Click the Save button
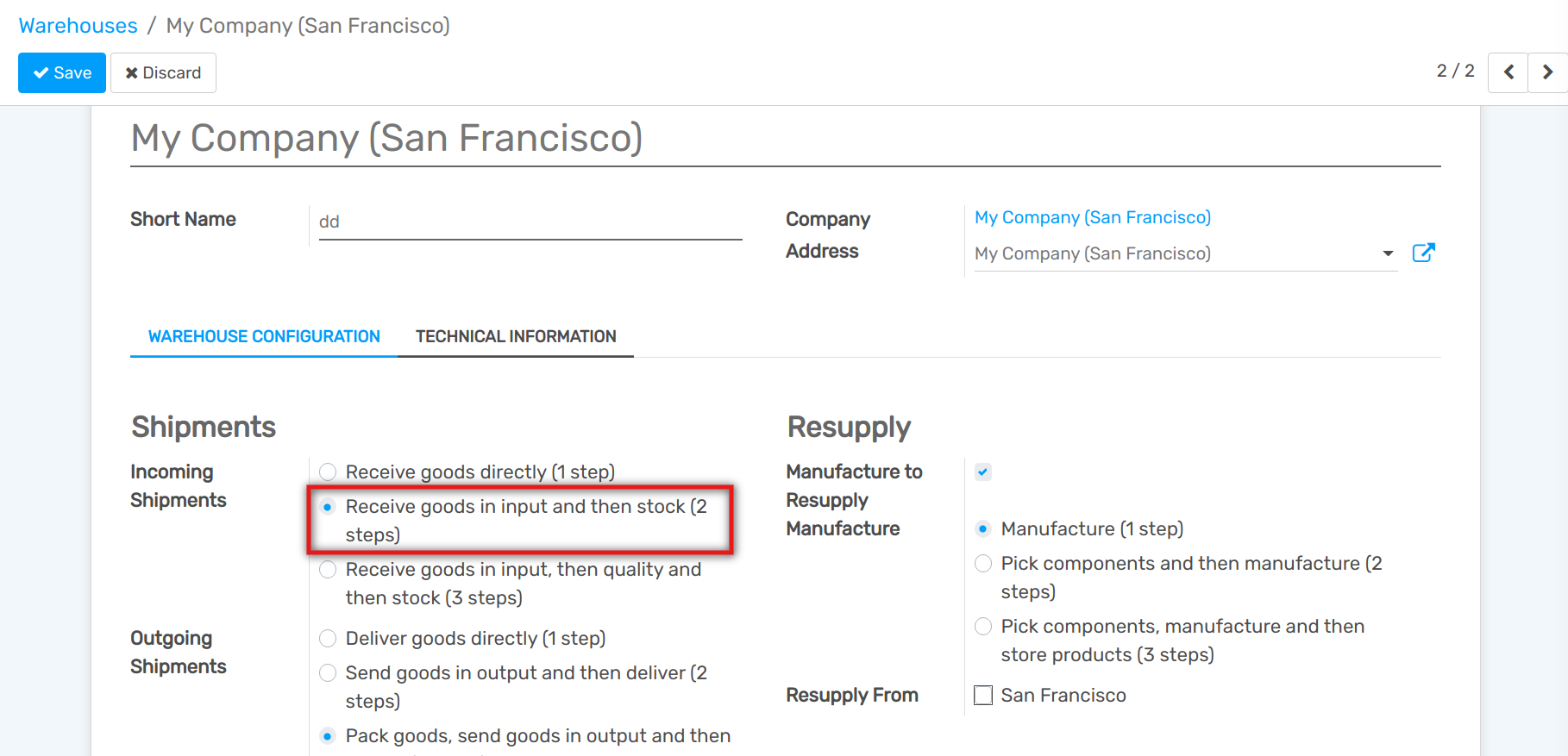The width and height of the screenshot is (1568, 756). pyautogui.click(x=62, y=72)
